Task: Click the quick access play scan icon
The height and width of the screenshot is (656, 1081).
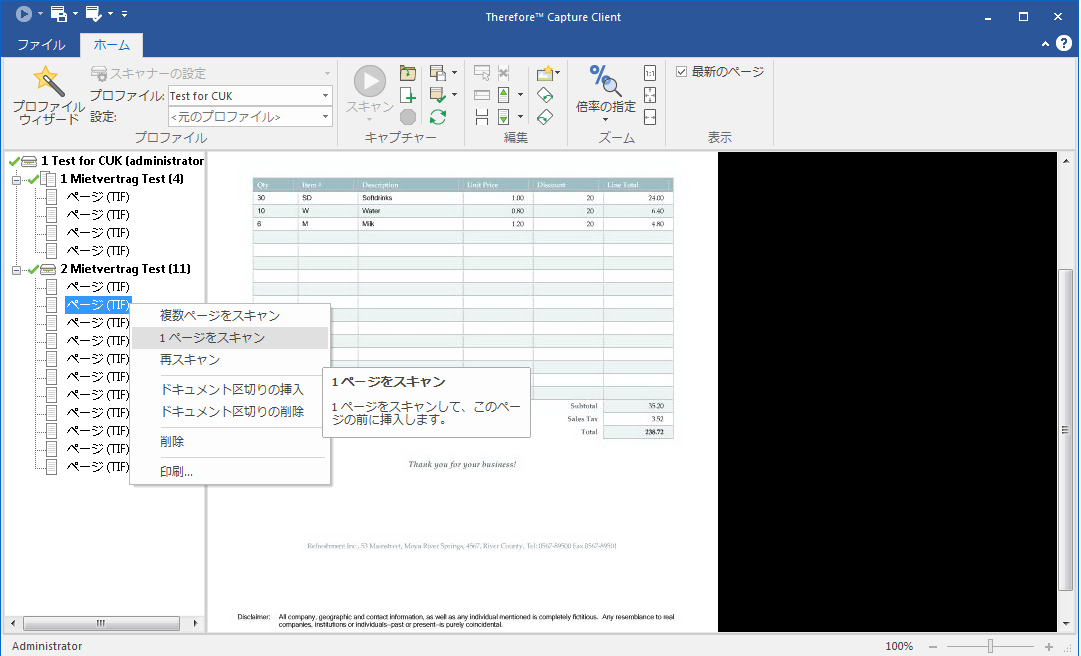Action: 24,13
